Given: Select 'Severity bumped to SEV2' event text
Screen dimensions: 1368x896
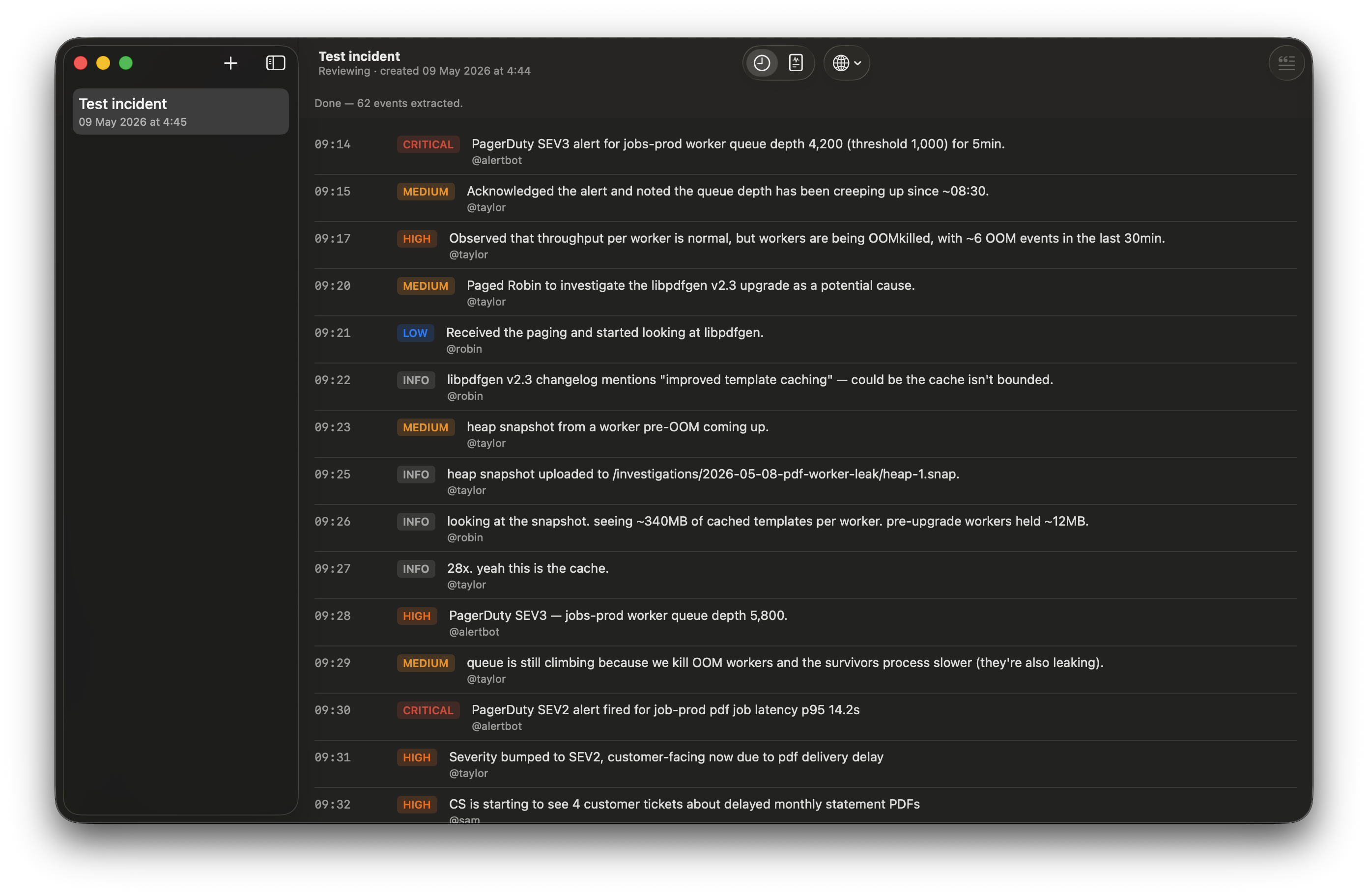Looking at the screenshot, I should pos(666,756).
